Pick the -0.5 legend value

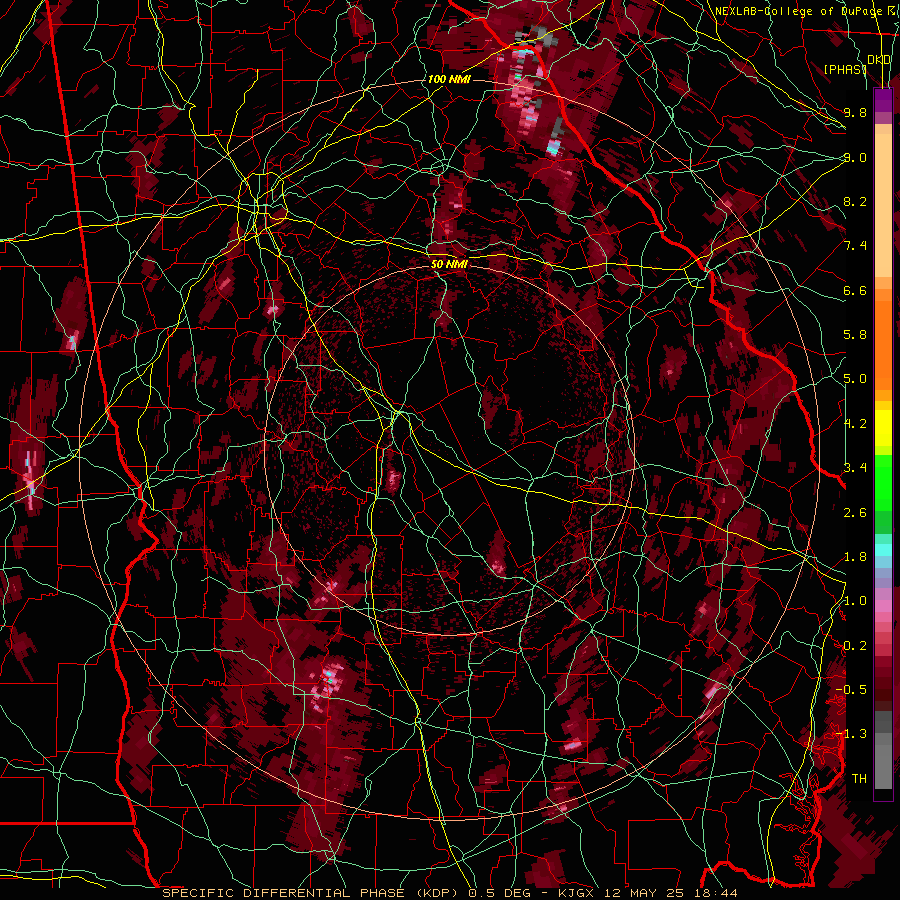coord(852,689)
